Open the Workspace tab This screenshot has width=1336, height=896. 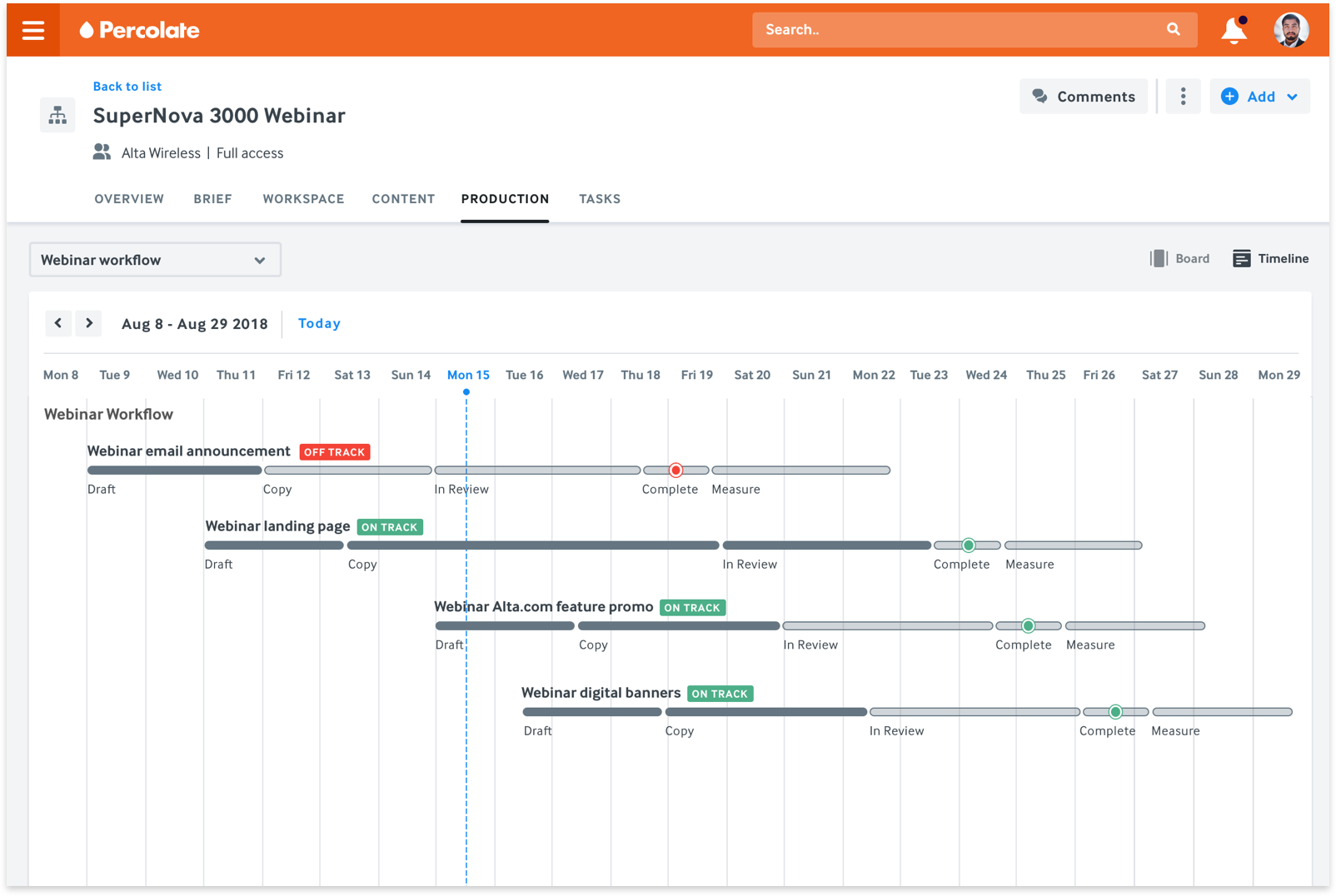303,199
